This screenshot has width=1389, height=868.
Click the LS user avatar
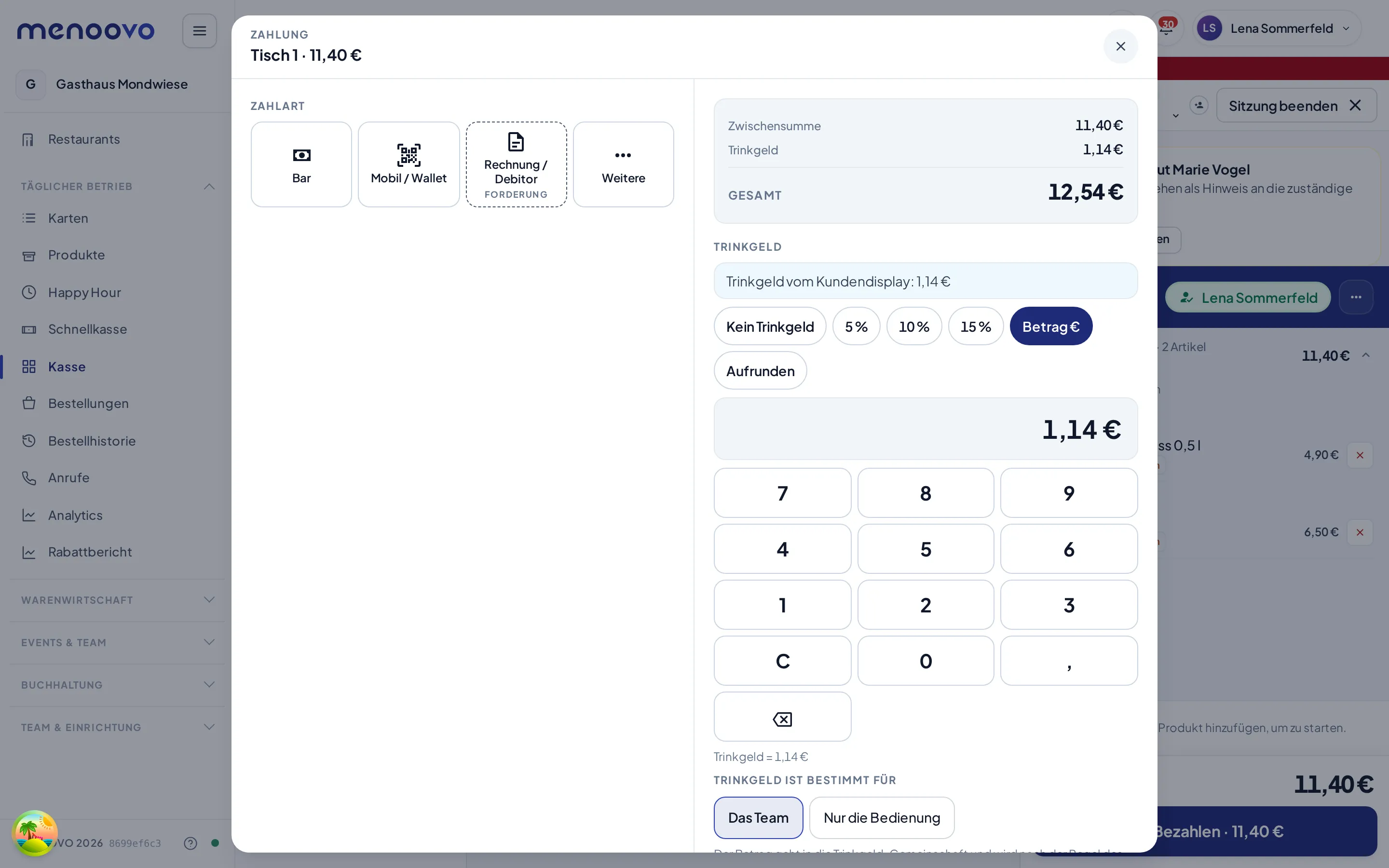[x=1210, y=28]
